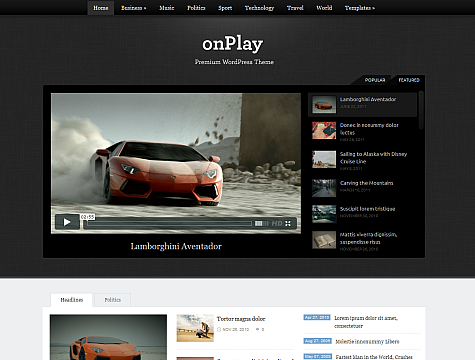Screen dimensions: 475x360
Task: Seek along the video progress bar
Action: pyautogui.click(x=169, y=224)
